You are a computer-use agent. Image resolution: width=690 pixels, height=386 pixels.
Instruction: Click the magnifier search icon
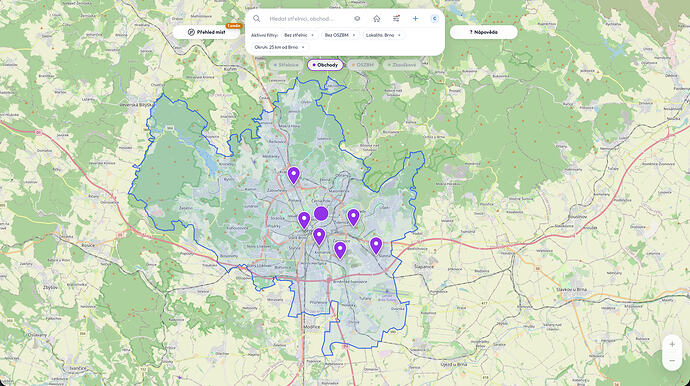[257, 18]
